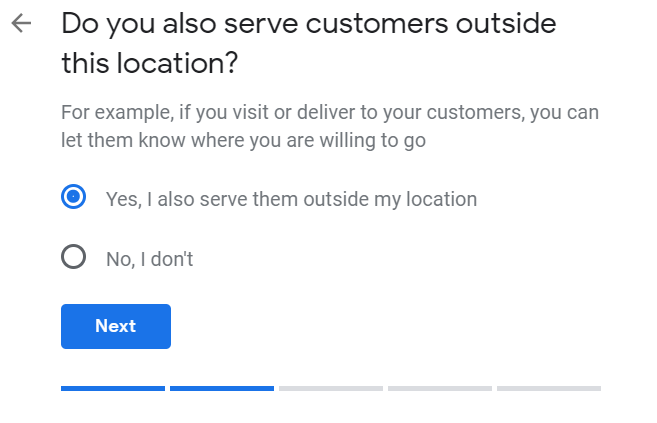Screen dimensions: 657x423
Task: Click the blue dot inside the selected radio
Action: (73, 196)
